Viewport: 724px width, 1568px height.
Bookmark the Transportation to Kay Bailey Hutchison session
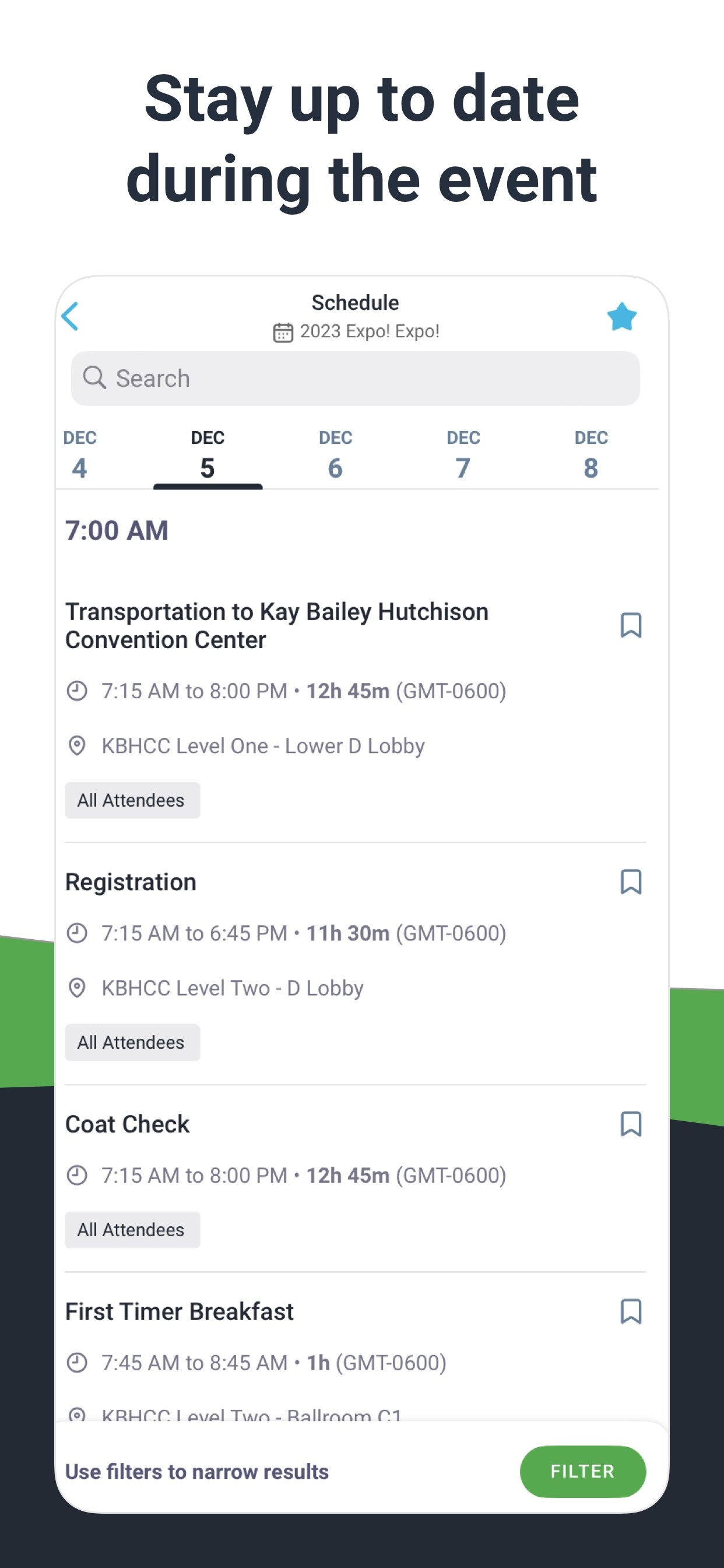631,625
